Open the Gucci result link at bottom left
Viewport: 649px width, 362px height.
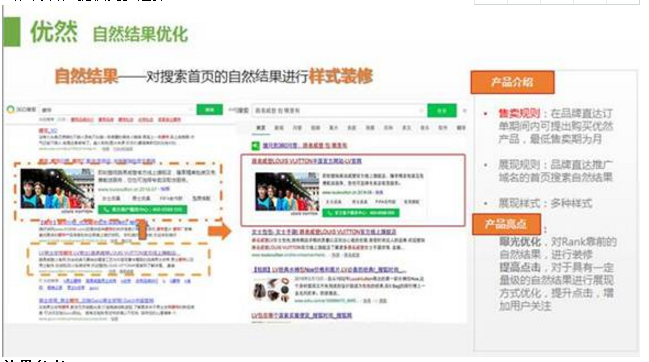(96, 300)
